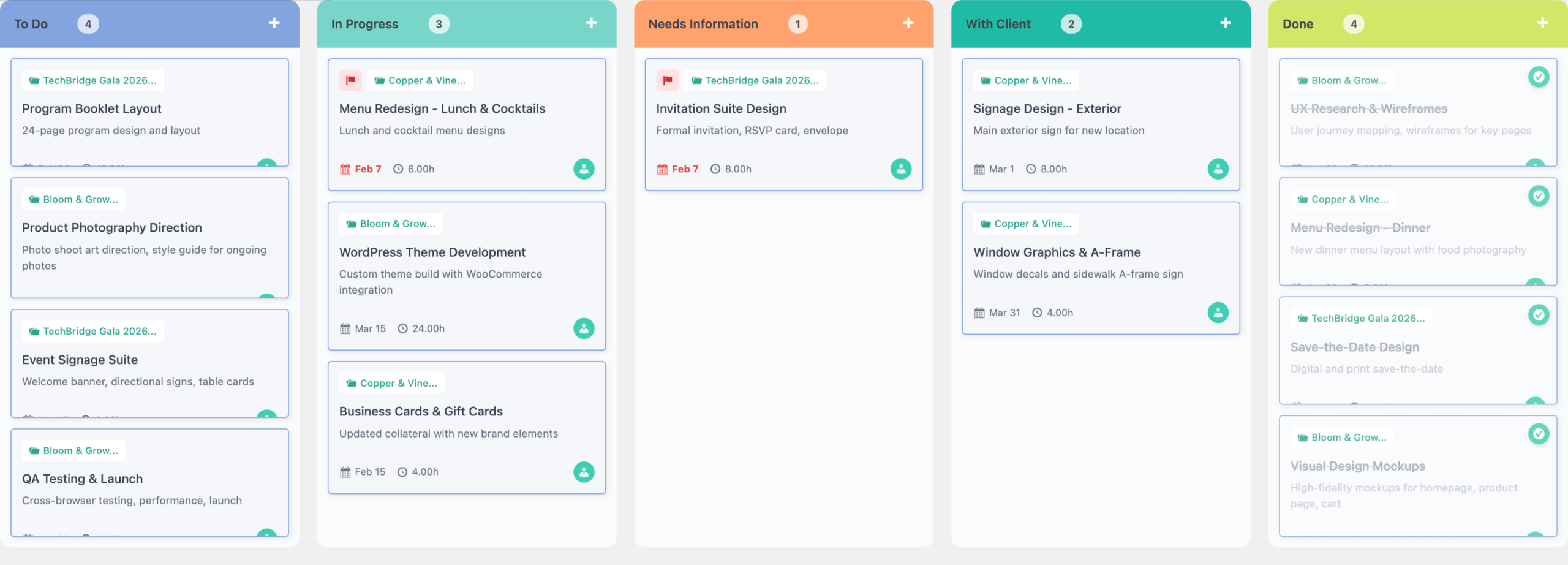Open Product Photography Direction card
The height and width of the screenshot is (565, 1568).
click(x=112, y=227)
